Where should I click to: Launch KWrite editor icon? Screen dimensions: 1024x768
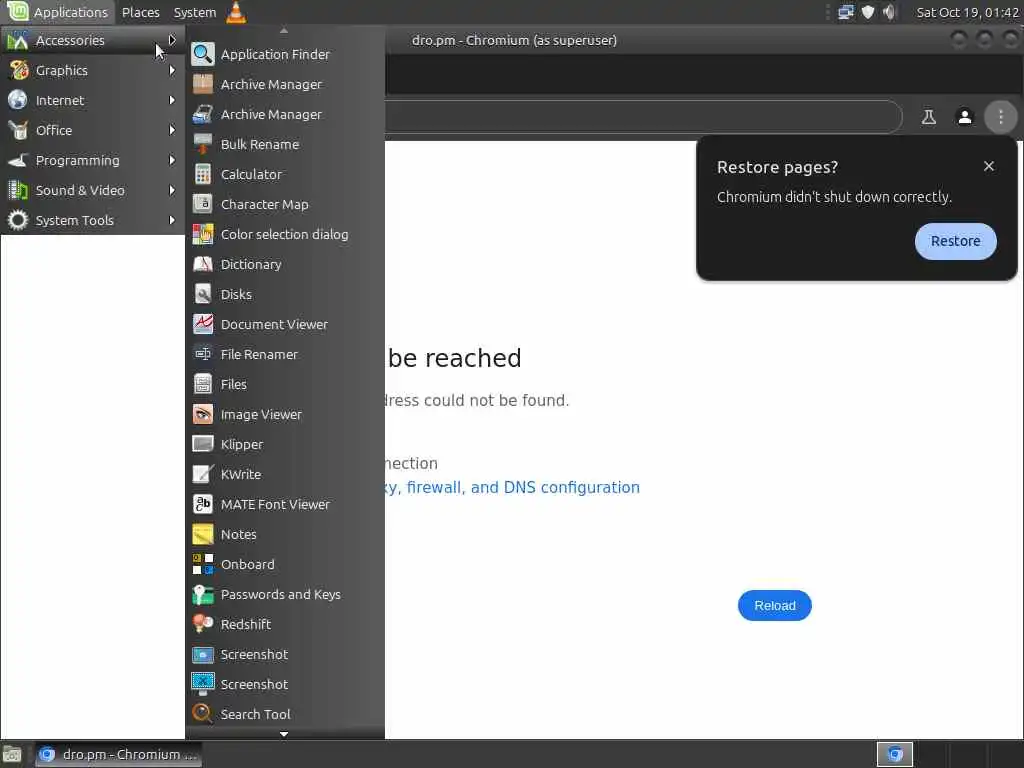pyautogui.click(x=202, y=474)
